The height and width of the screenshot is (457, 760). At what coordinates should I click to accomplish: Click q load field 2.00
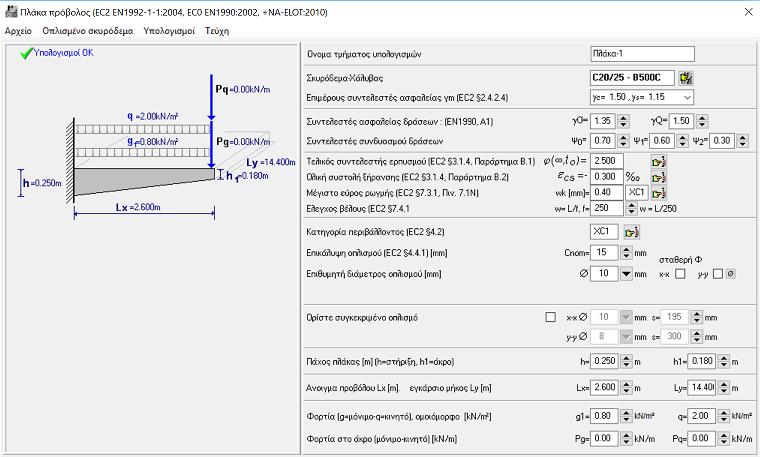[x=702, y=416]
